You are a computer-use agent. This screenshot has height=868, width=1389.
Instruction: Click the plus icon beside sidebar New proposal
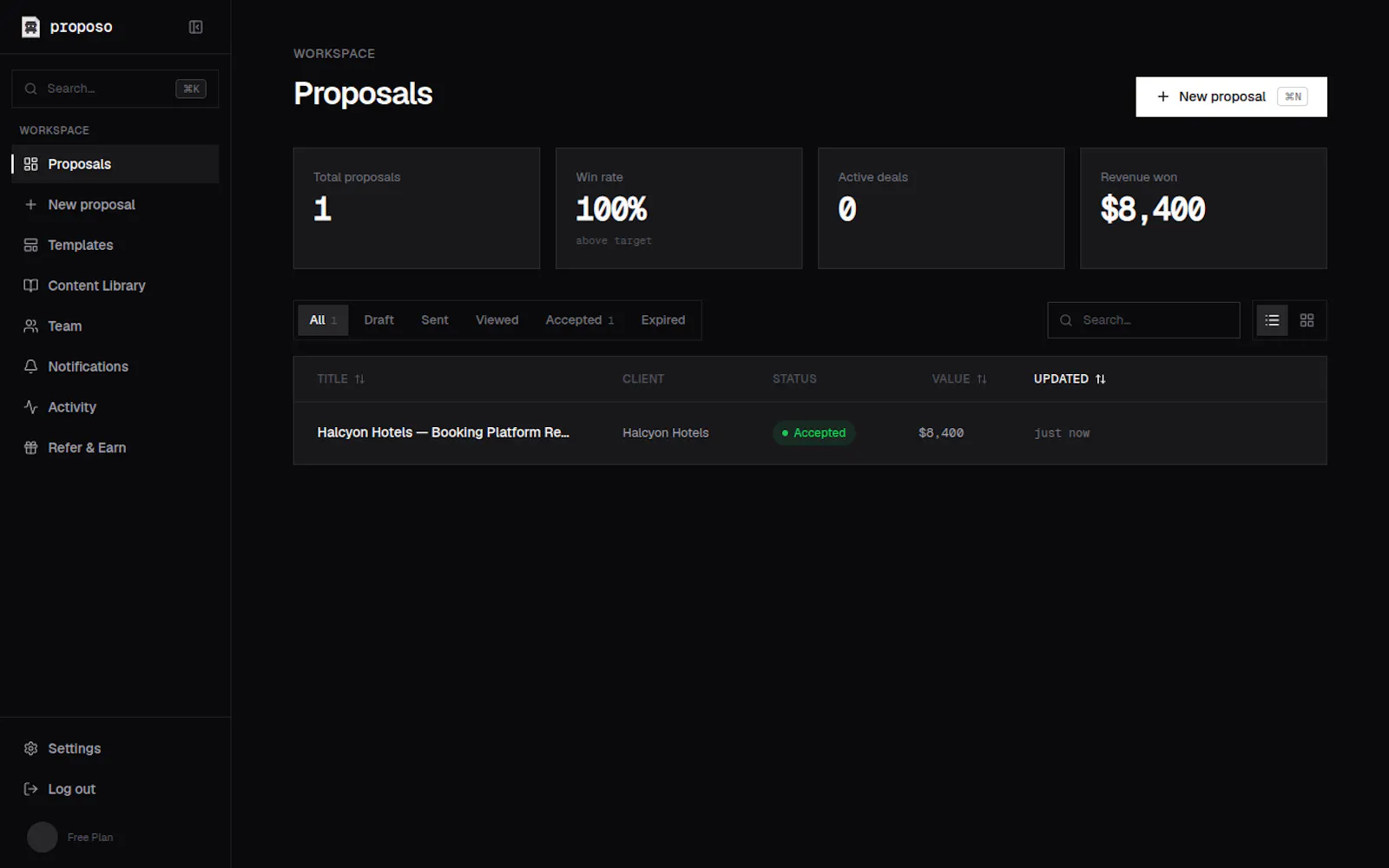31,205
